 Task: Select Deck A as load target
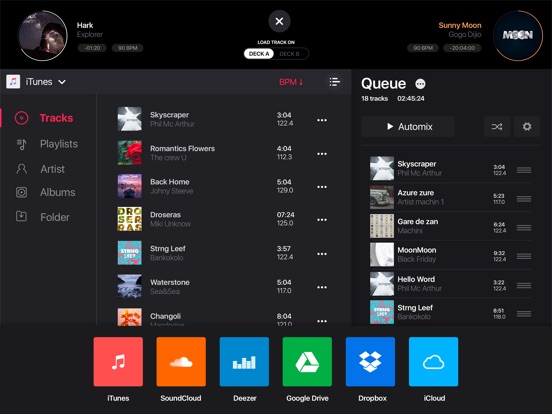[x=259, y=54]
